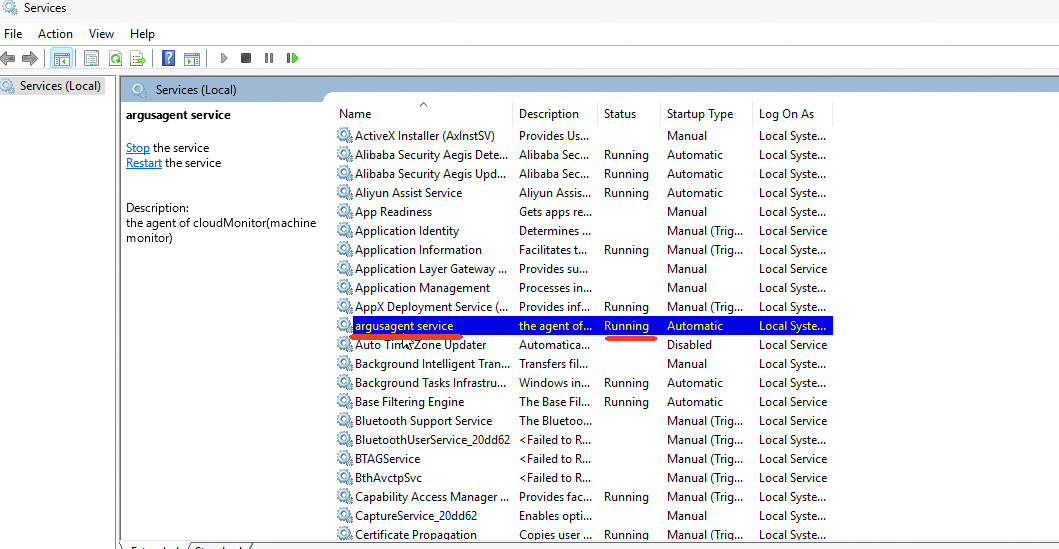Select the Application Layer Gateway service name
Viewport: 1059px width, 549px height.
[x=431, y=269]
